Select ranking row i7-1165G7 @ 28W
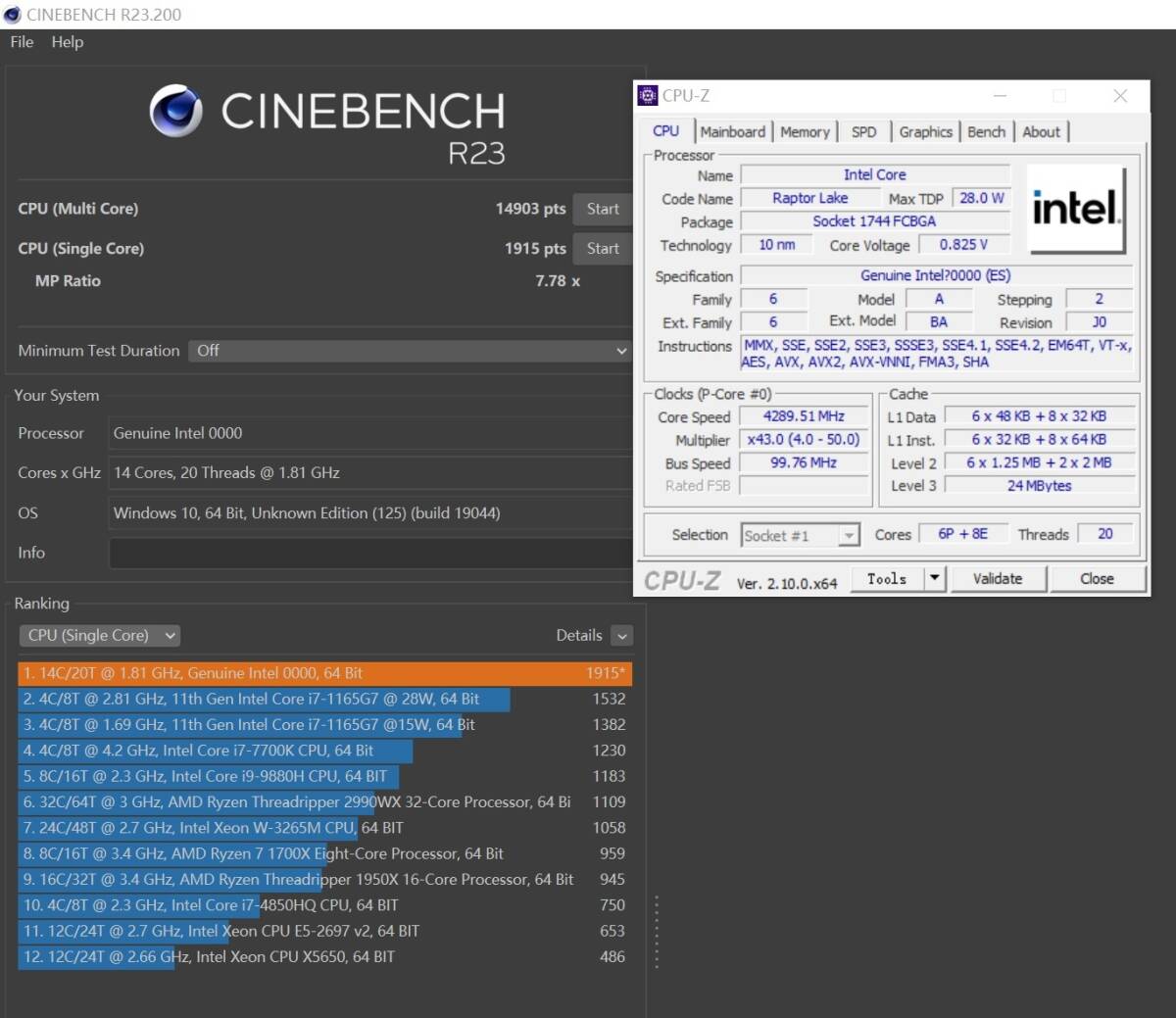The width and height of the screenshot is (1176, 1018). point(324,700)
